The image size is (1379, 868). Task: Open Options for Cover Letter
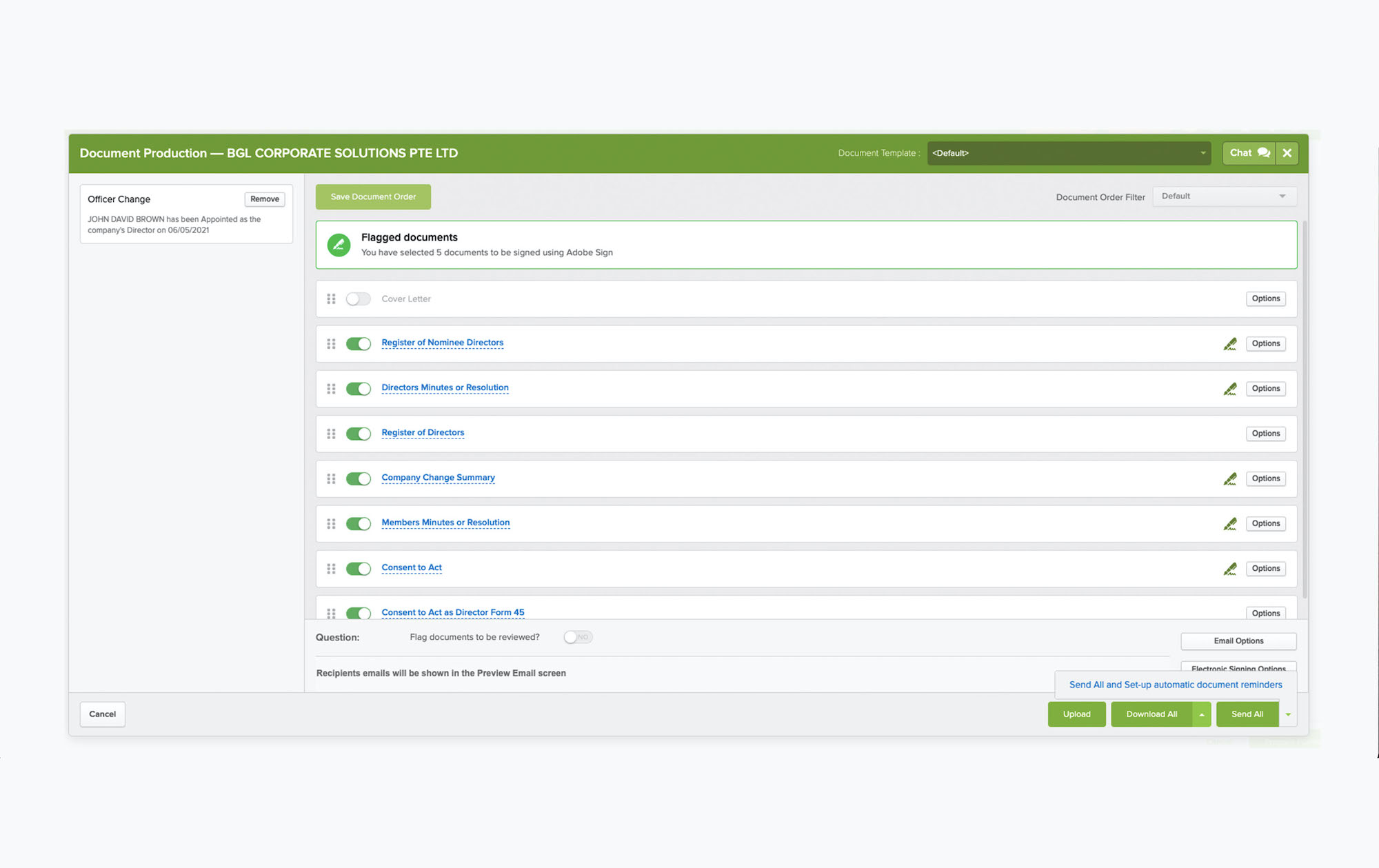click(x=1266, y=299)
